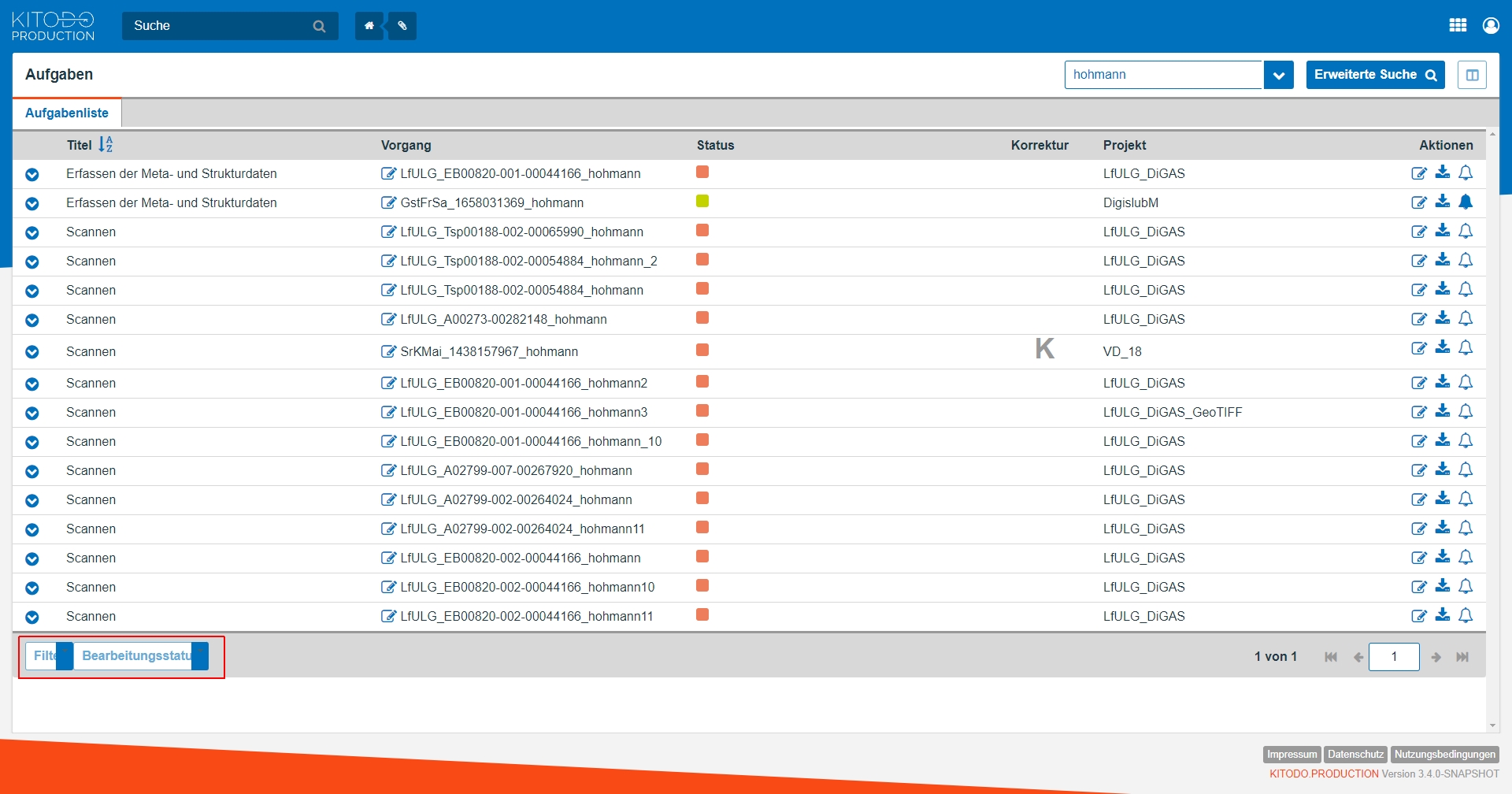Toggle the bell on the first Erfassen row
1512x794 pixels.
1466,173
